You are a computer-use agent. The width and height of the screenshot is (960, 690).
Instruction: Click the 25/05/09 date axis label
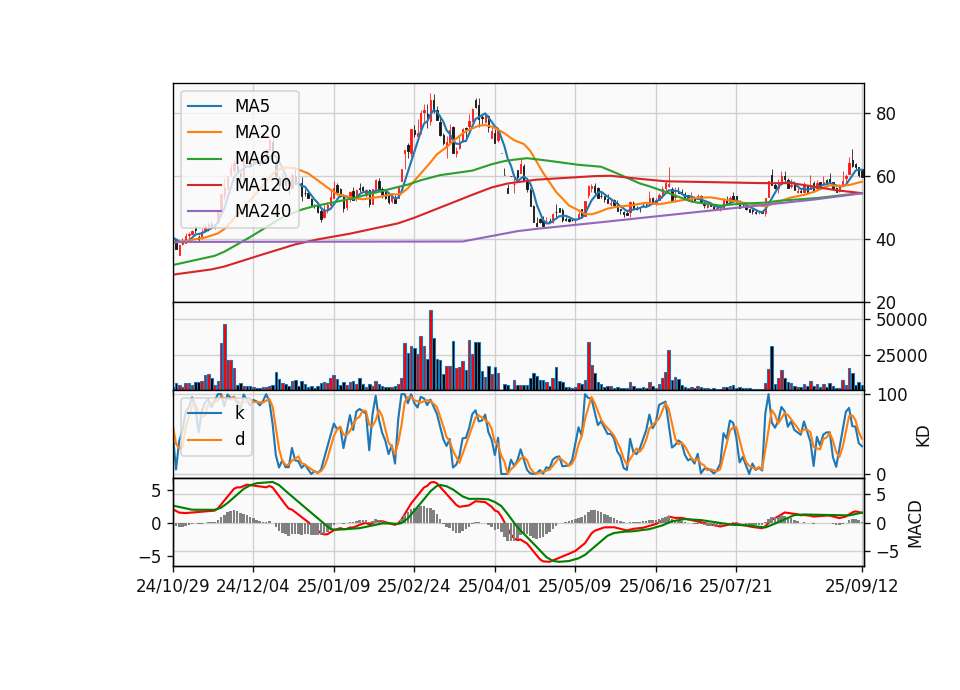coord(574,586)
